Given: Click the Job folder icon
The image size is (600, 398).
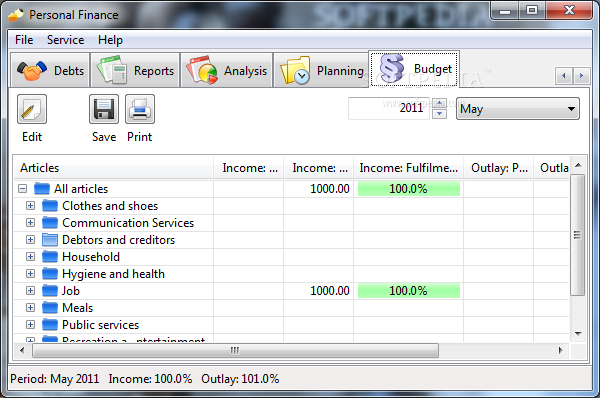Looking at the screenshot, I should point(50,291).
